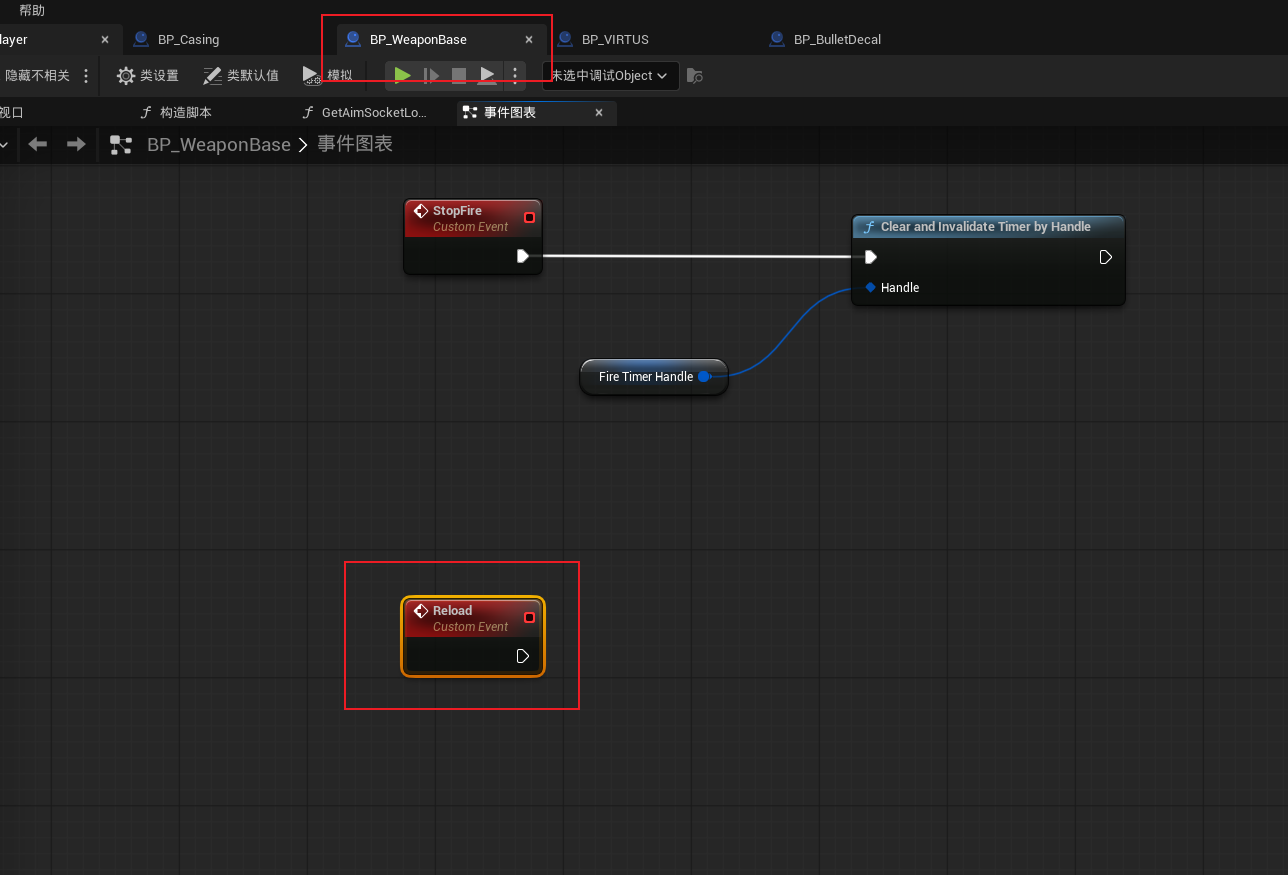Viewport: 1288px width, 875px height.
Task: Click the blueprint graph icon in the breadcrumb
Action: (121, 145)
